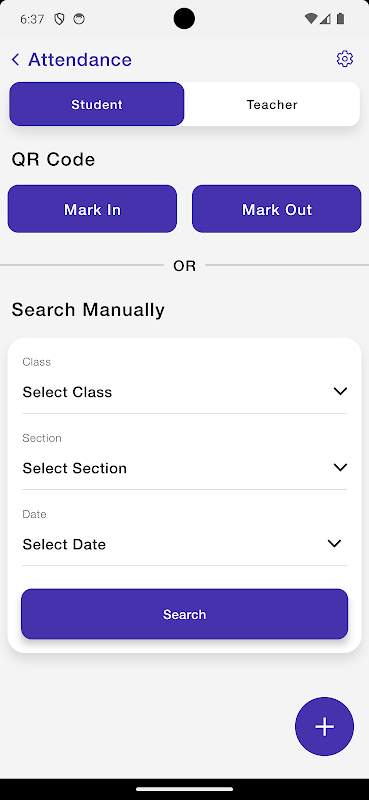Go back using the left chevron

click(x=15, y=60)
